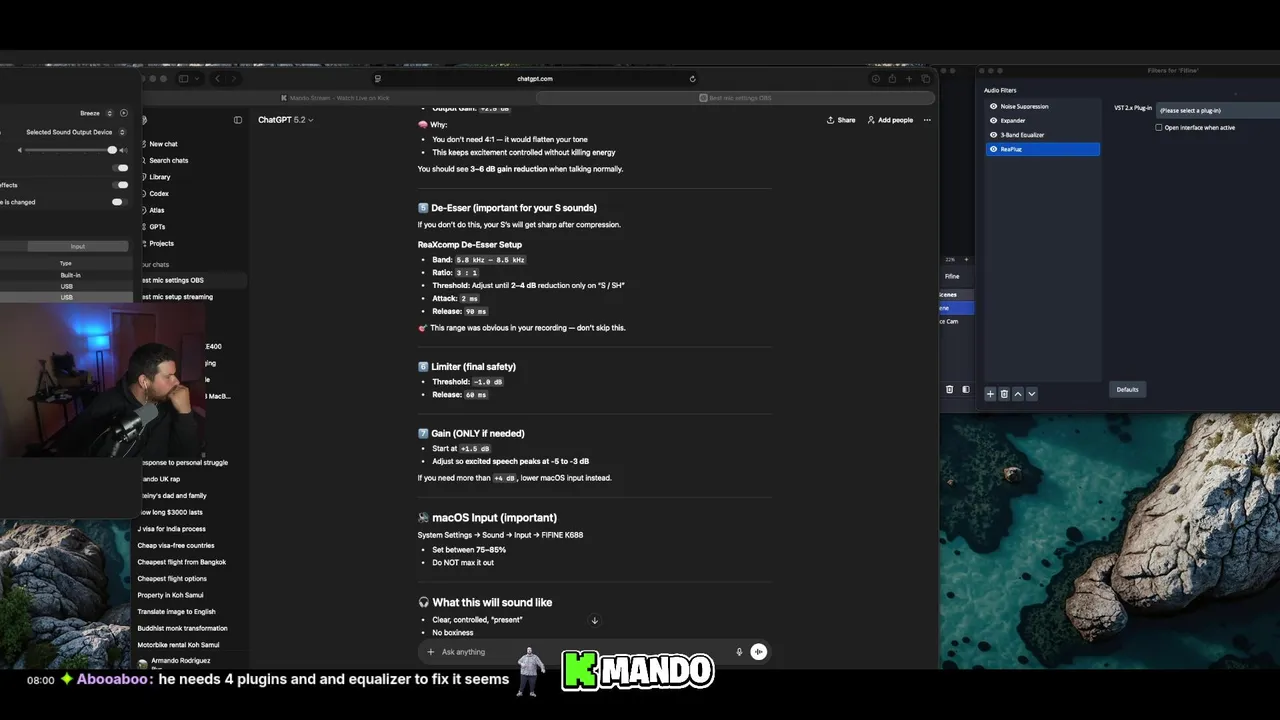Open Safari sidebar dropdown chevron
Screen dimensions: 1280x720
point(195,78)
